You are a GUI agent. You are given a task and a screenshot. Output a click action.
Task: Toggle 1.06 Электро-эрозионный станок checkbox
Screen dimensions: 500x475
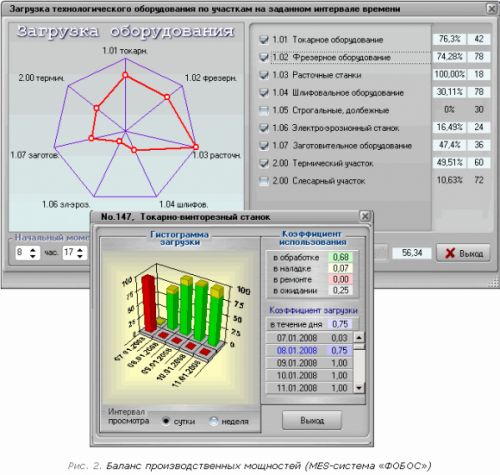coord(264,128)
